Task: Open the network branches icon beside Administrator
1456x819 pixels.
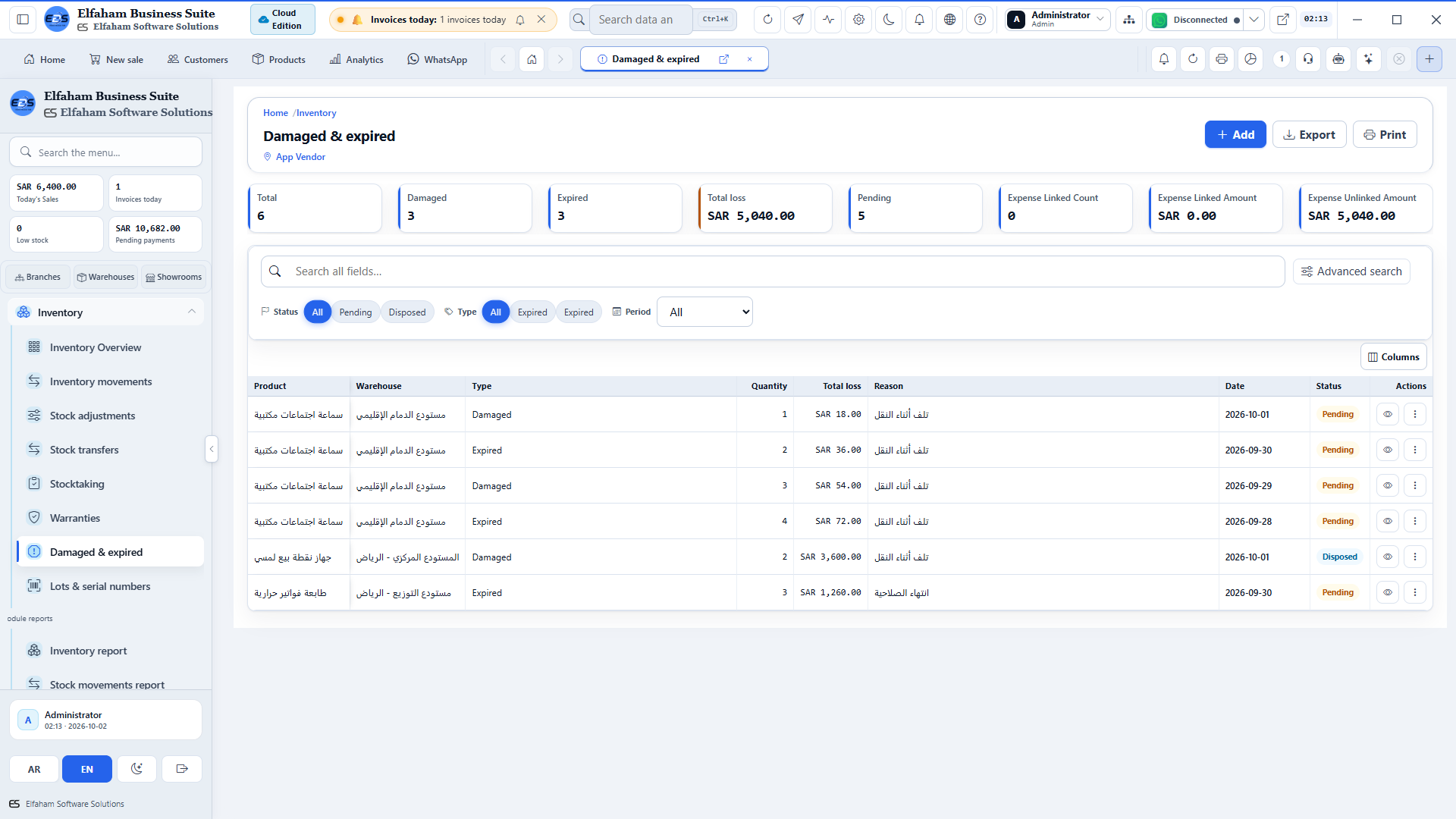Action: pyautogui.click(x=1129, y=20)
